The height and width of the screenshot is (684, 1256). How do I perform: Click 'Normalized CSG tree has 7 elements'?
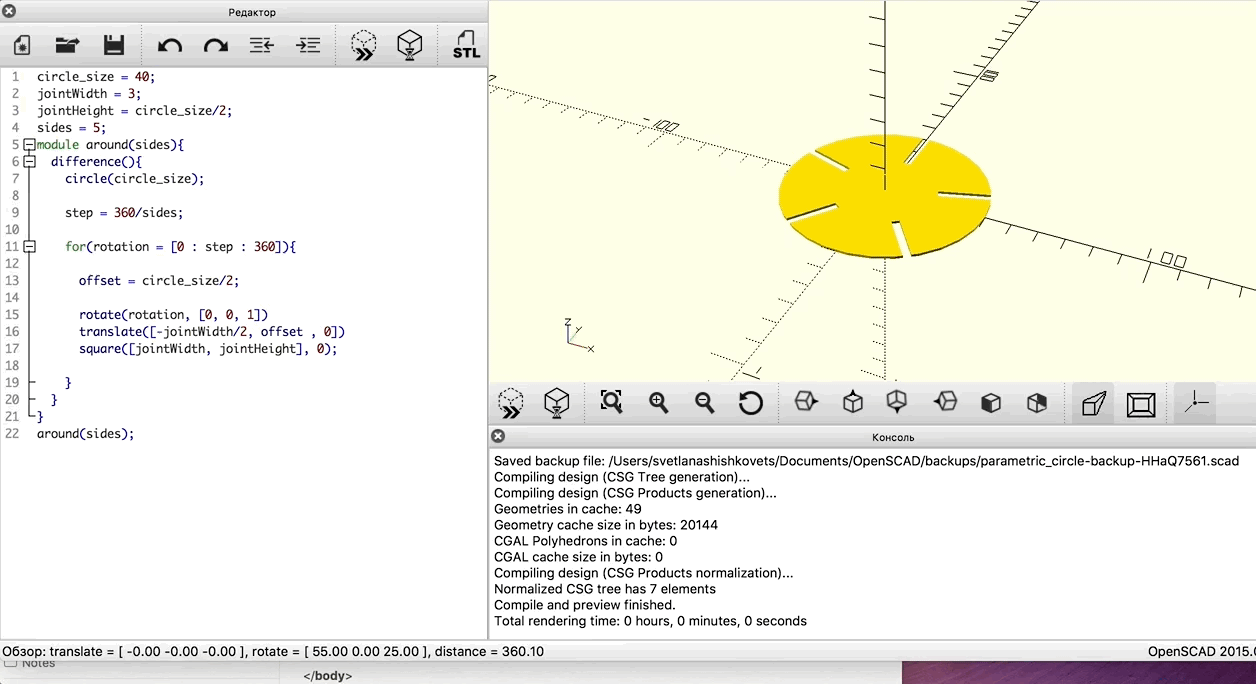(605, 589)
